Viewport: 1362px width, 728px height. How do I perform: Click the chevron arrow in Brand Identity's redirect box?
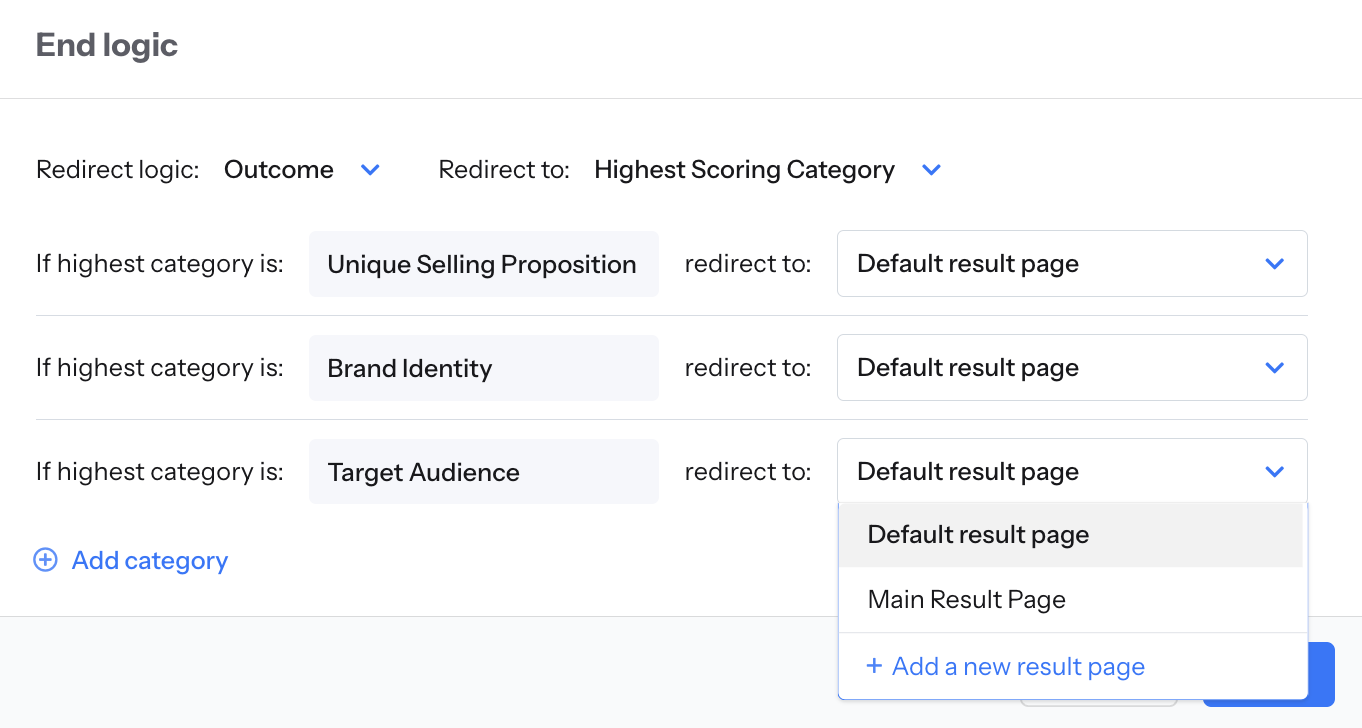(x=1274, y=368)
